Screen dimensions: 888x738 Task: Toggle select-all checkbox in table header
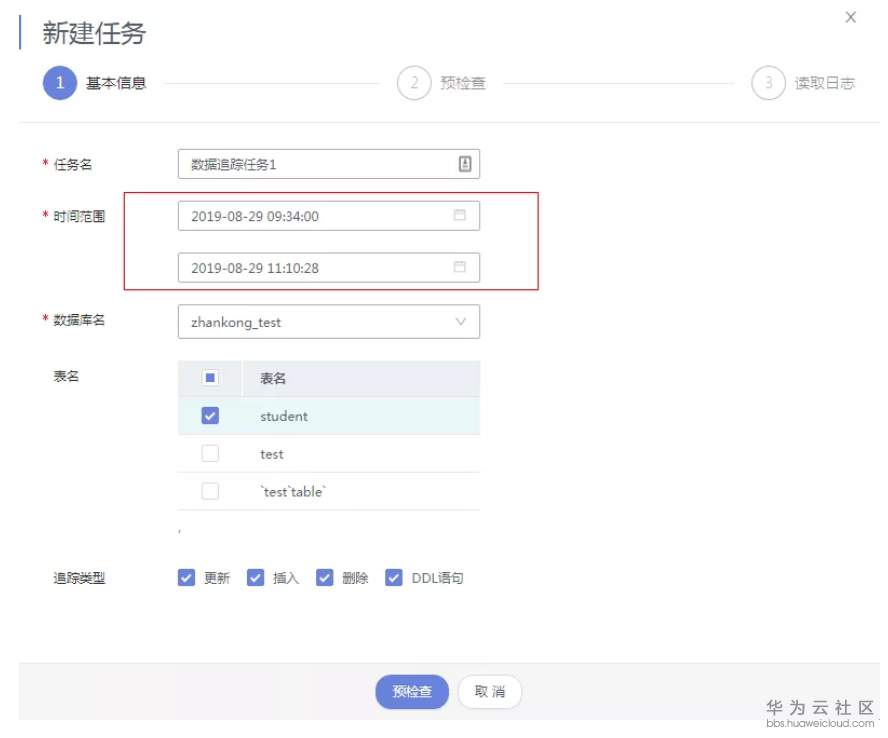click(210, 378)
